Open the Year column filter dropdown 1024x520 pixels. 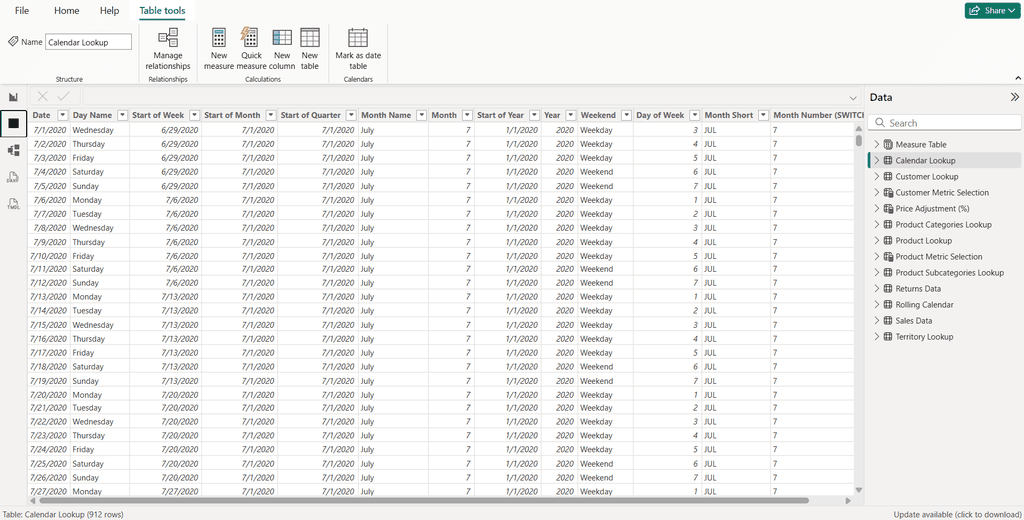coord(570,115)
